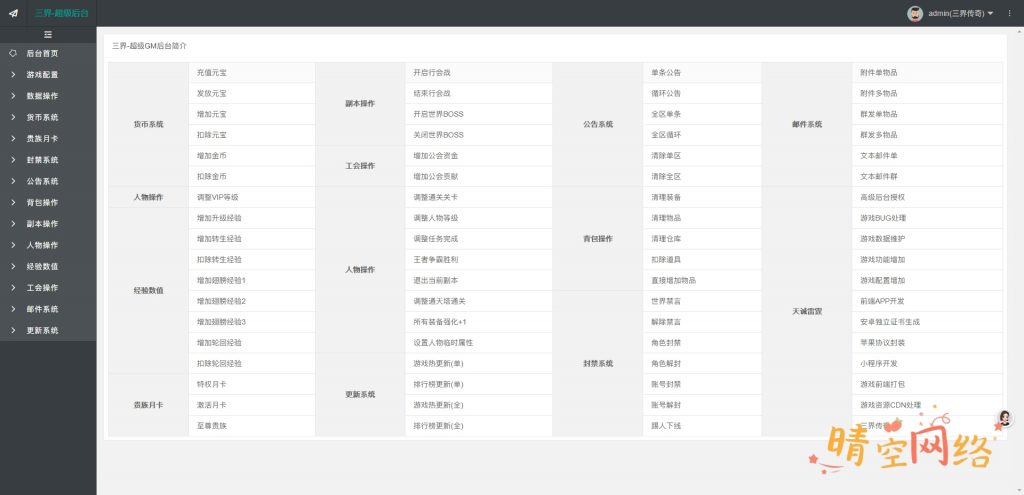Expand the 游戏配置 chevron
Viewport: 1024px width, 495px height.
13,75
